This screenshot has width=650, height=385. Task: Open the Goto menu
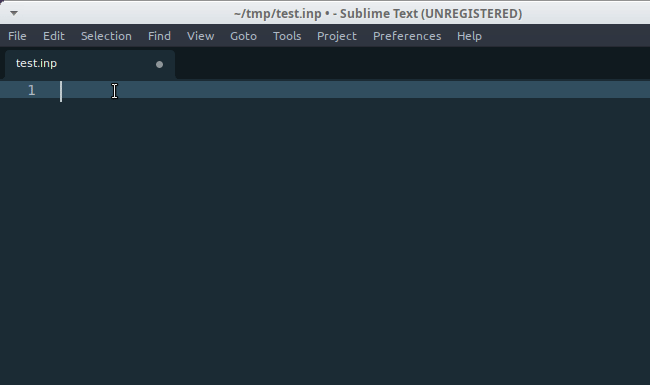[x=243, y=36]
